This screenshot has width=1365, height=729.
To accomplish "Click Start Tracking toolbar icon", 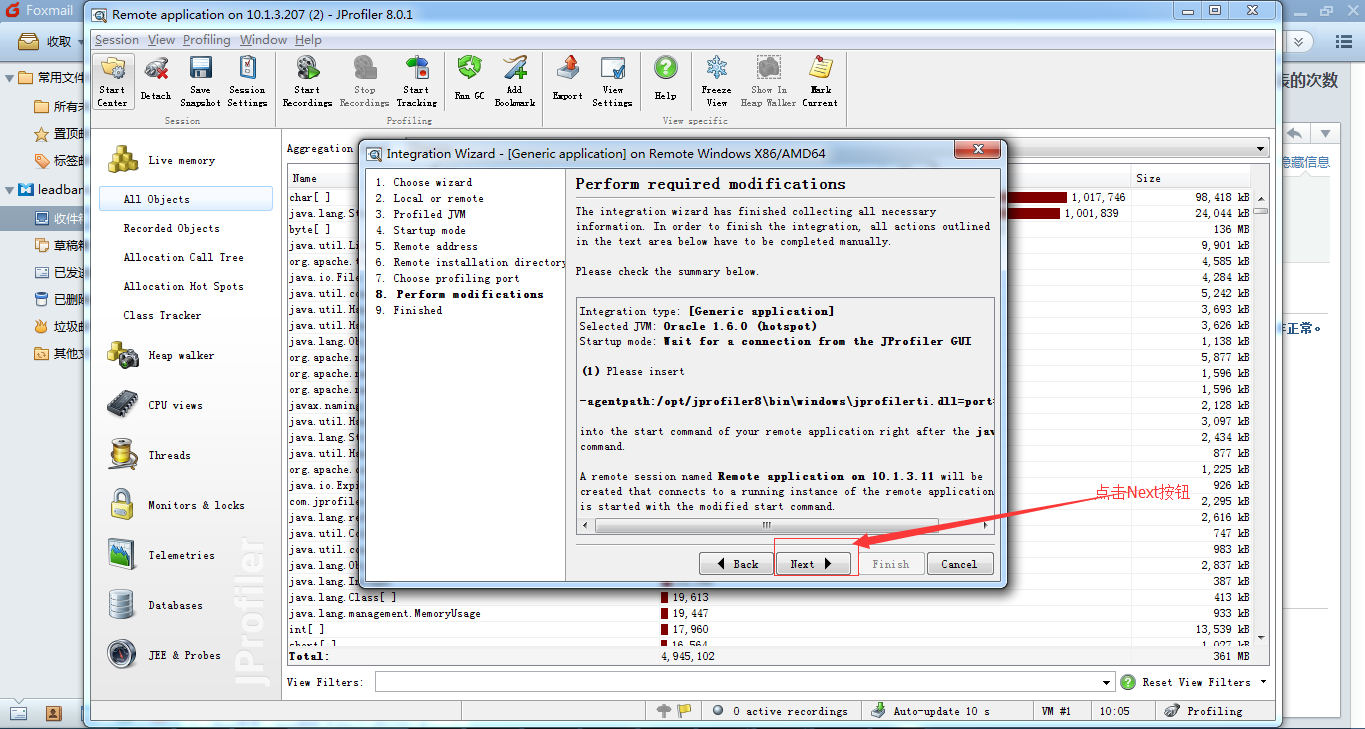I will click(x=416, y=80).
